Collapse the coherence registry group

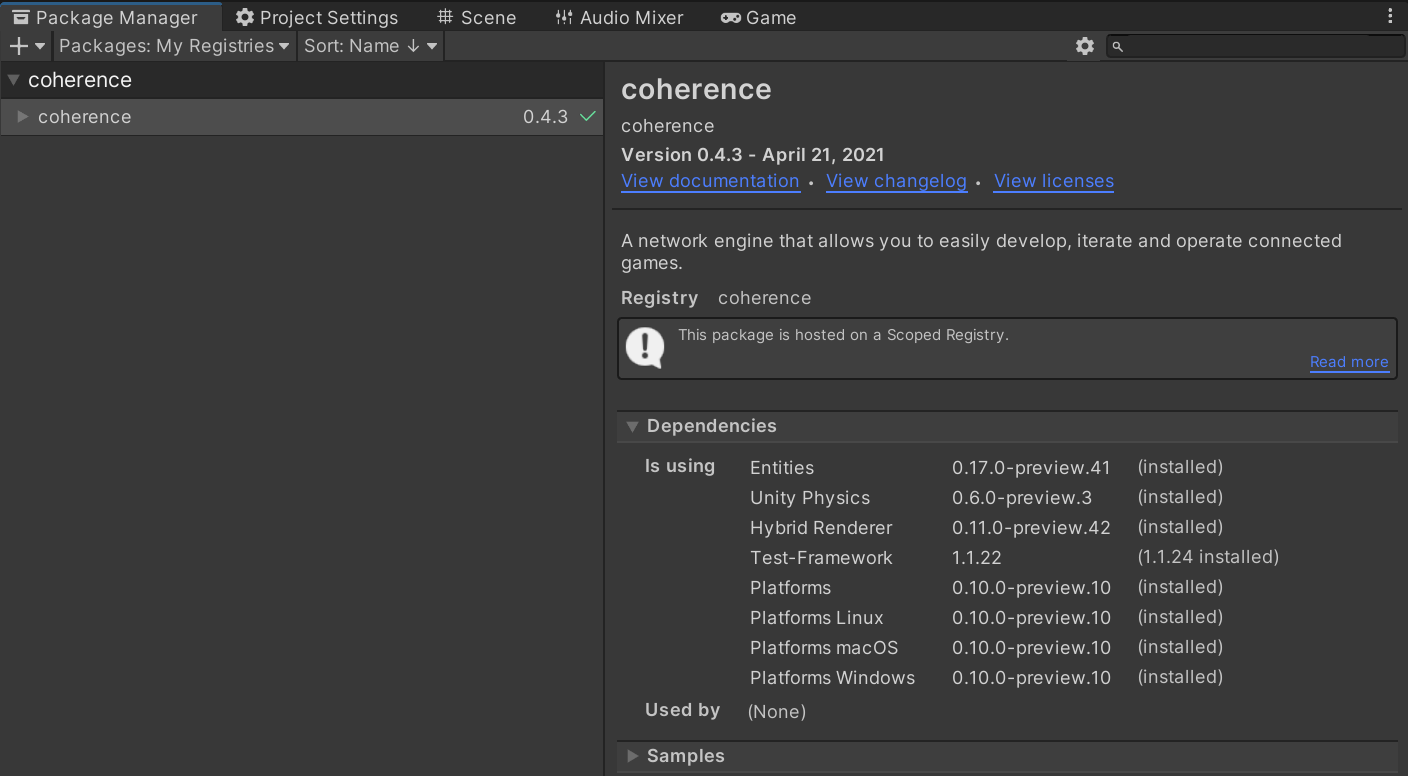[13, 80]
